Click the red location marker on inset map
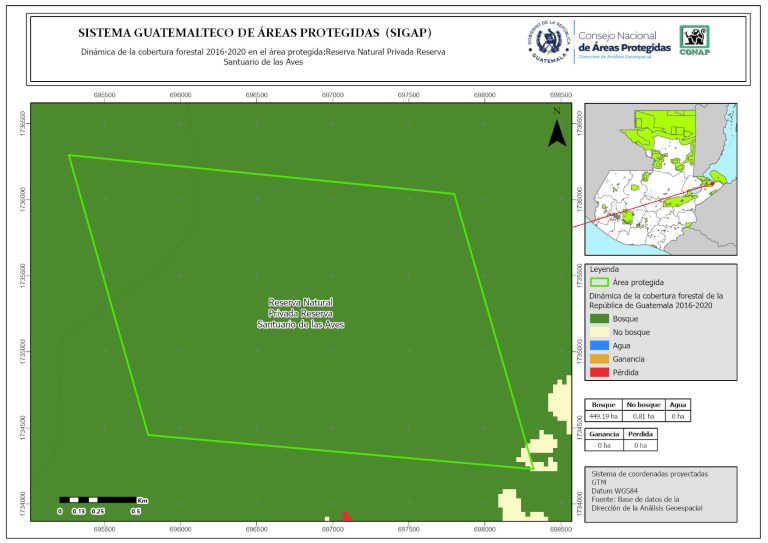The height and width of the screenshot is (543, 768). click(711, 183)
